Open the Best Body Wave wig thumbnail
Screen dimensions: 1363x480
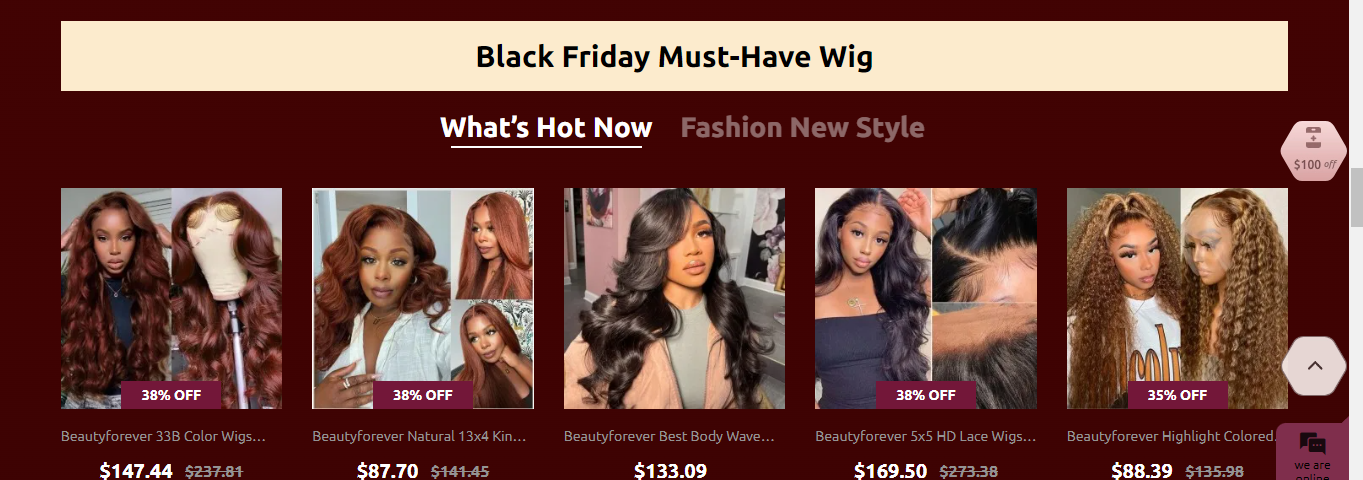[674, 298]
